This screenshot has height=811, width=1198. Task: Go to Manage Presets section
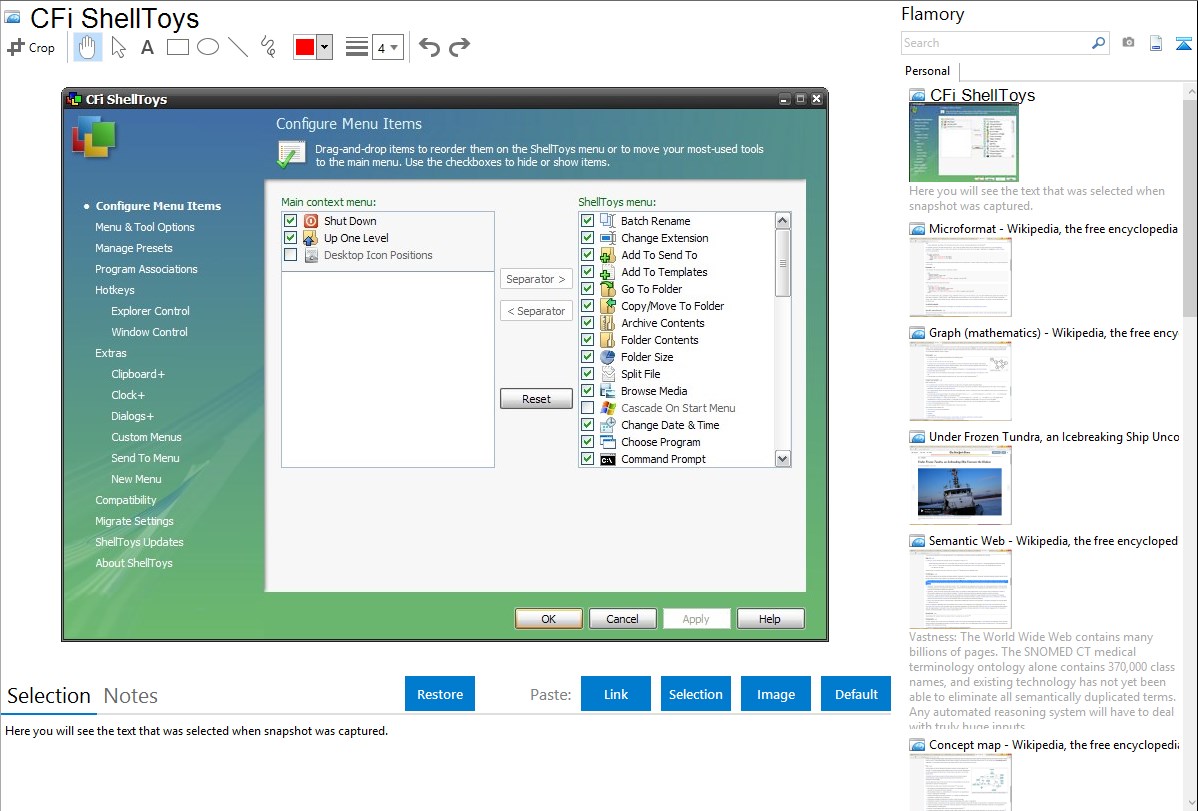[x=134, y=248]
